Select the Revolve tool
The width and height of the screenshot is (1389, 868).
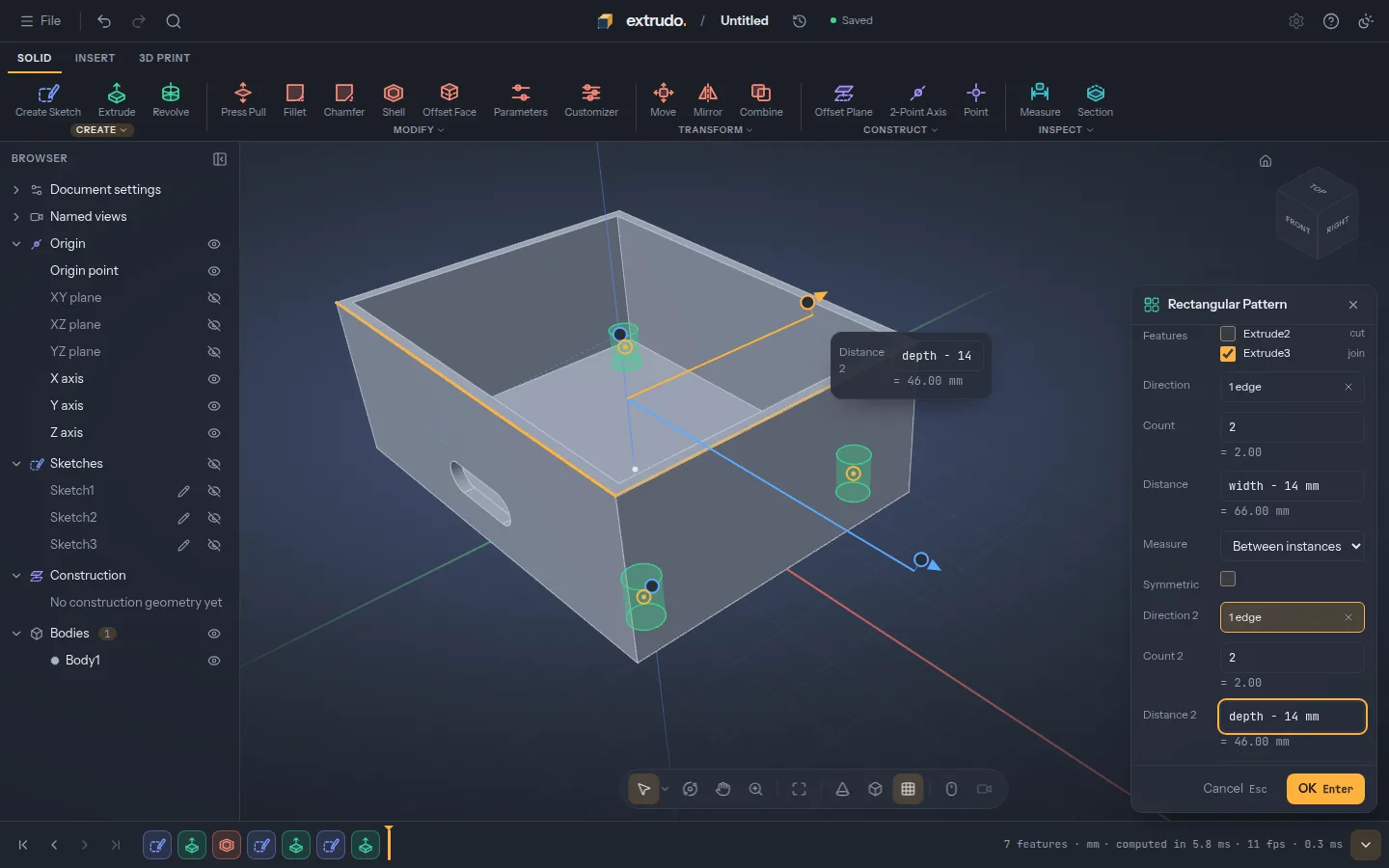(171, 99)
